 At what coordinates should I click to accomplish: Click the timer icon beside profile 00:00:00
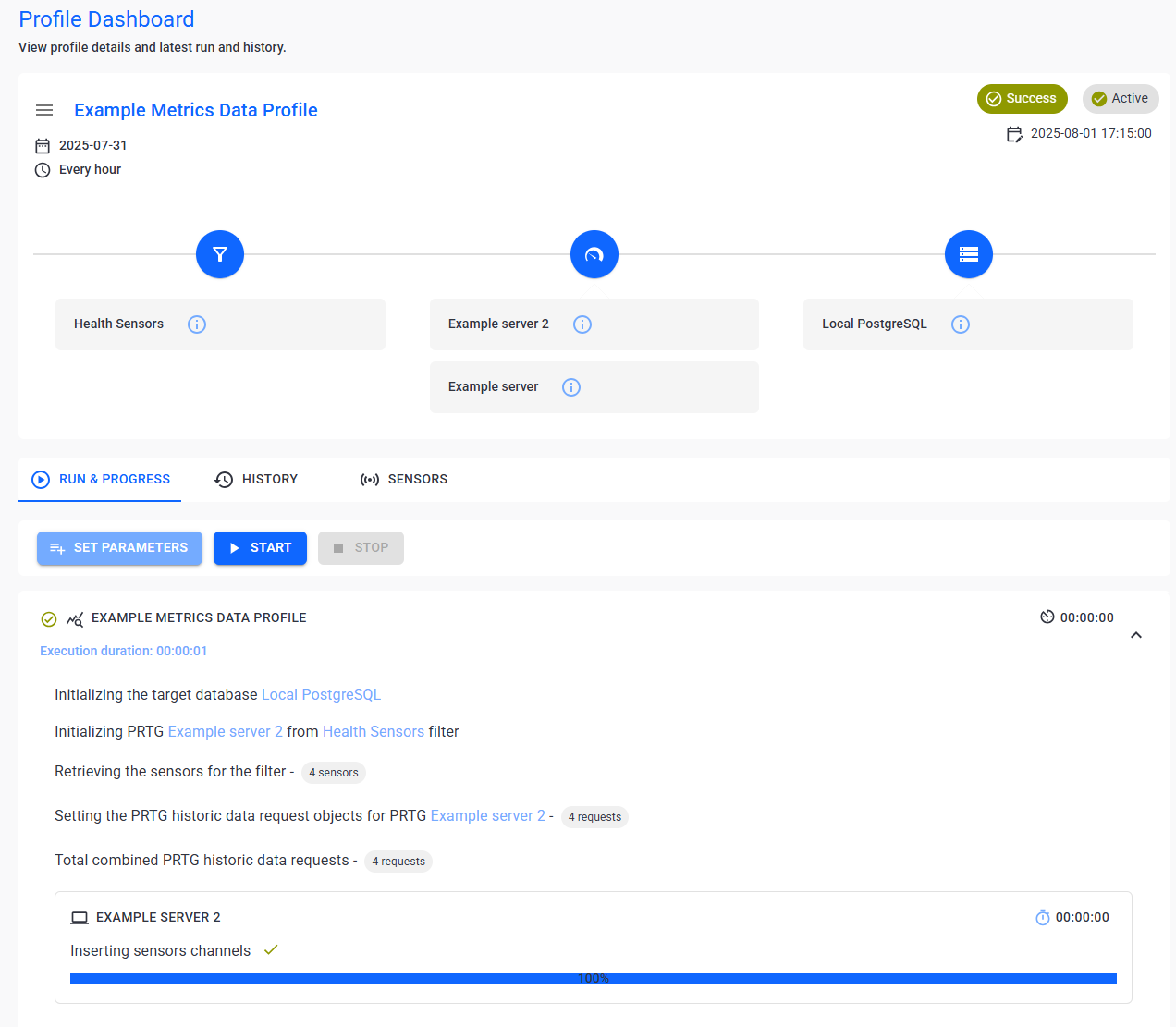click(x=1047, y=617)
